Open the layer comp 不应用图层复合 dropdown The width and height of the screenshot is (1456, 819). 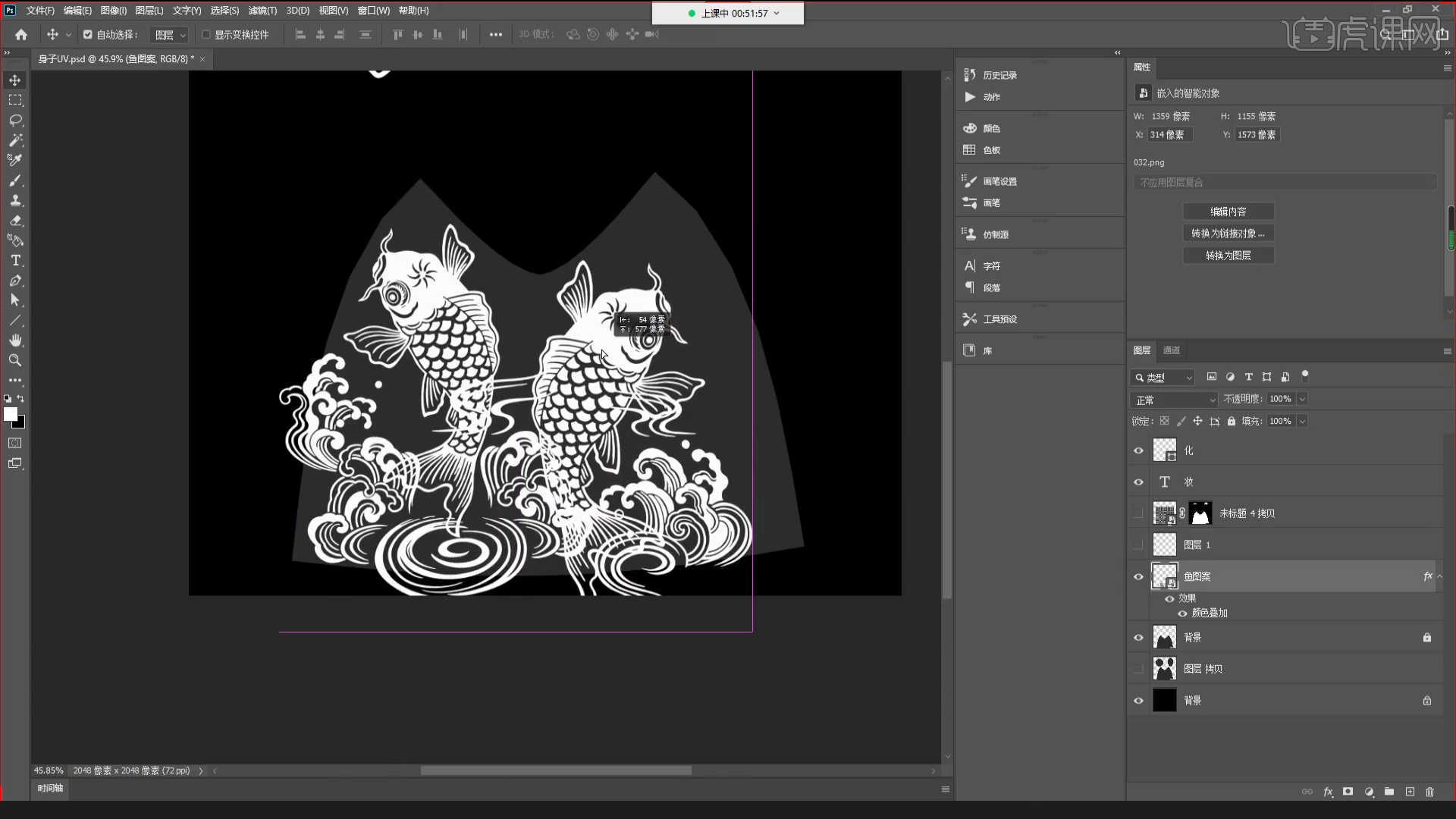click(1285, 183)
